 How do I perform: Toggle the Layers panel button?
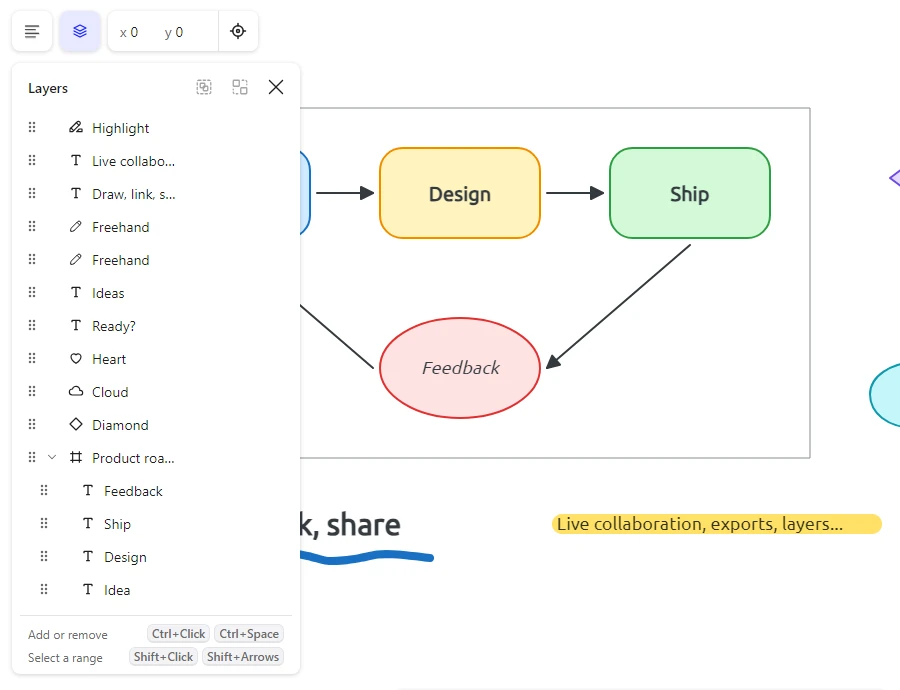(x=80, y=31)
